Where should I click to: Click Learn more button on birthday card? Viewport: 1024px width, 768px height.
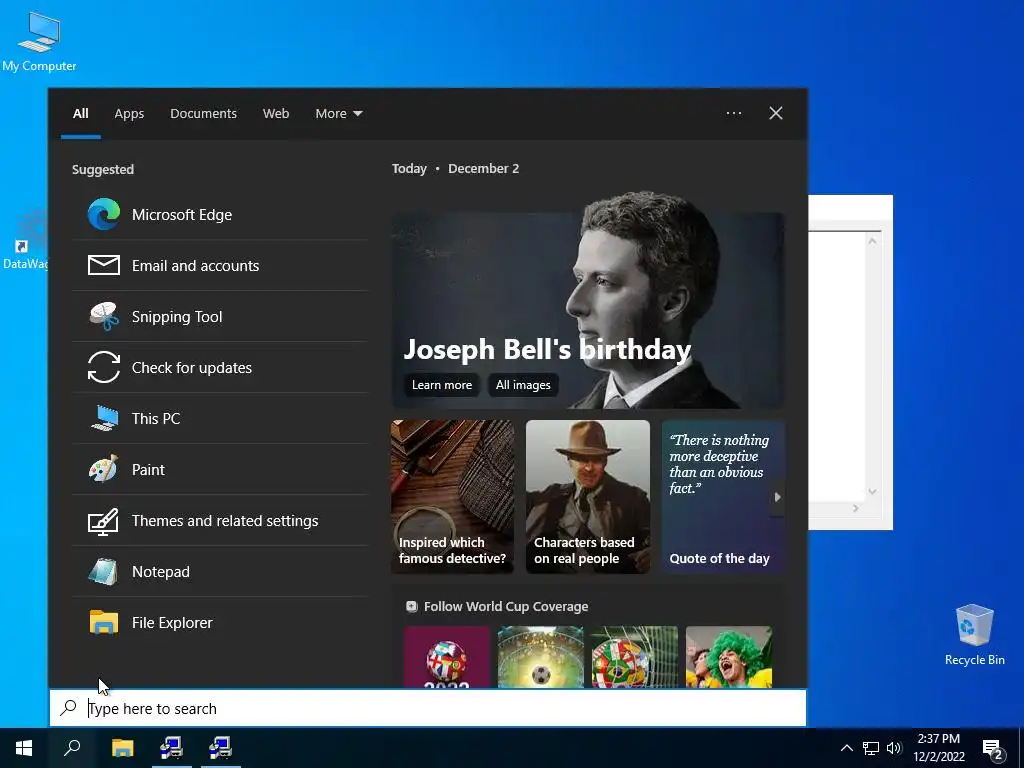(x=441, y=385)
